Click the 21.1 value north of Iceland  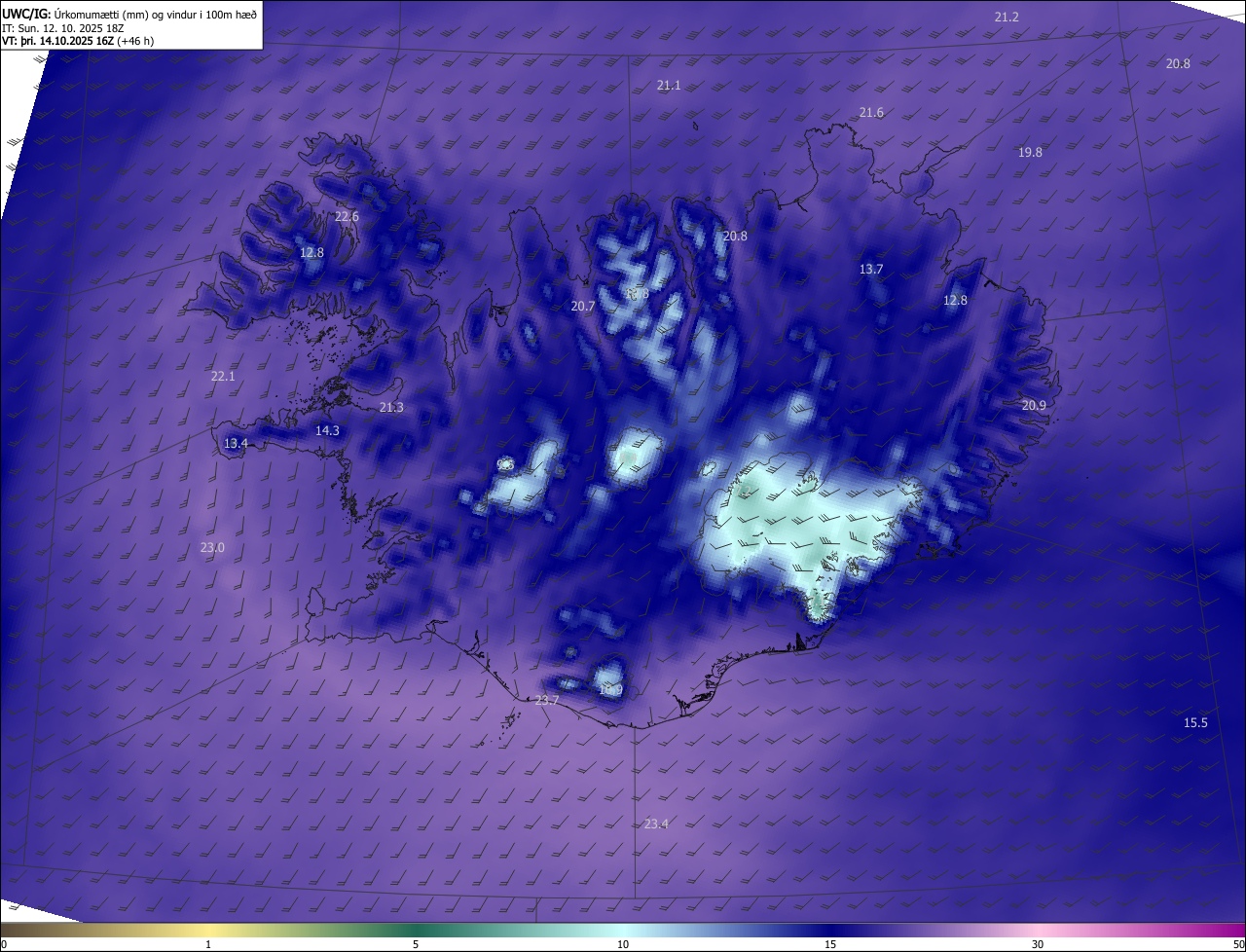669,86
